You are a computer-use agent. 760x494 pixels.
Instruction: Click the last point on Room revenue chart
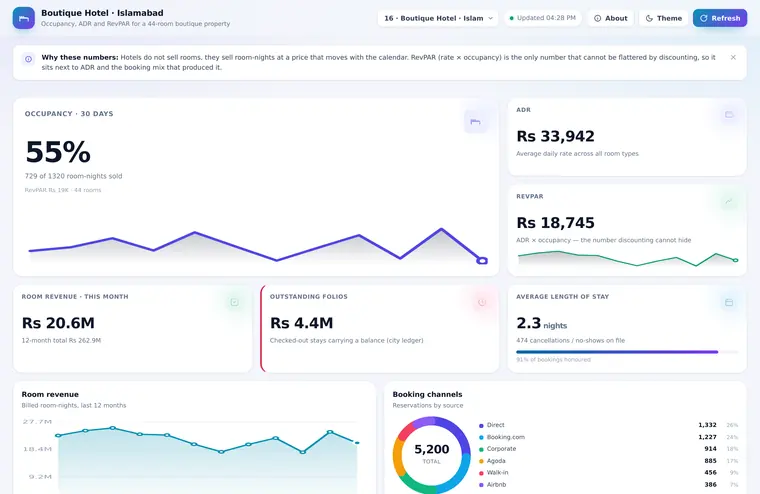357,443
